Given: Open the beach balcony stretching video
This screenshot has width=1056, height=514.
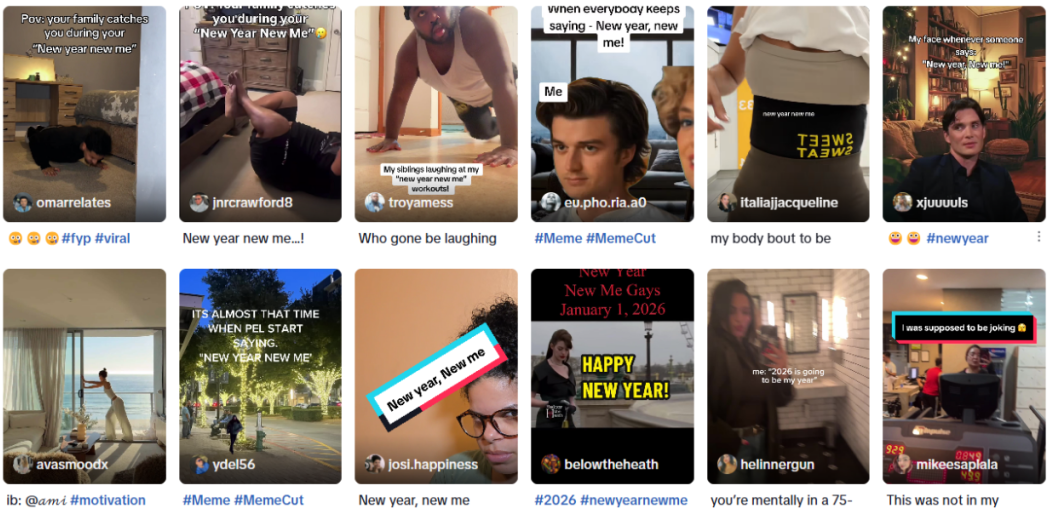Looking at the screenshot, I should (x=84, y=376).
